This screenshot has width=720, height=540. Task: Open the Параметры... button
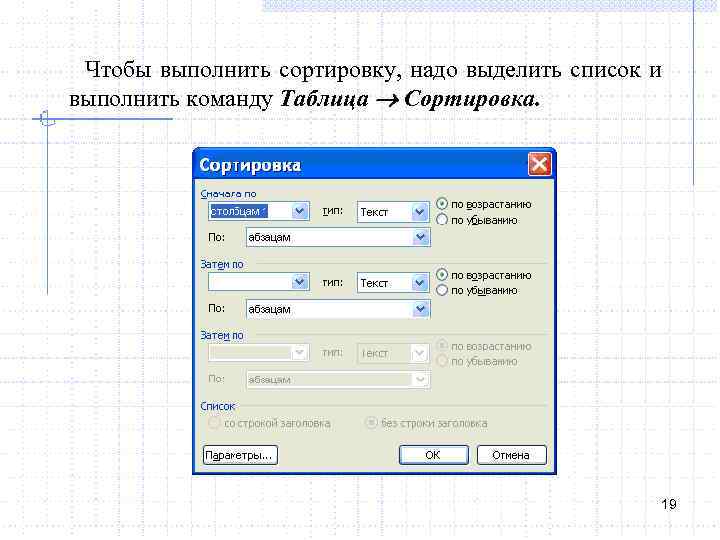240,455
